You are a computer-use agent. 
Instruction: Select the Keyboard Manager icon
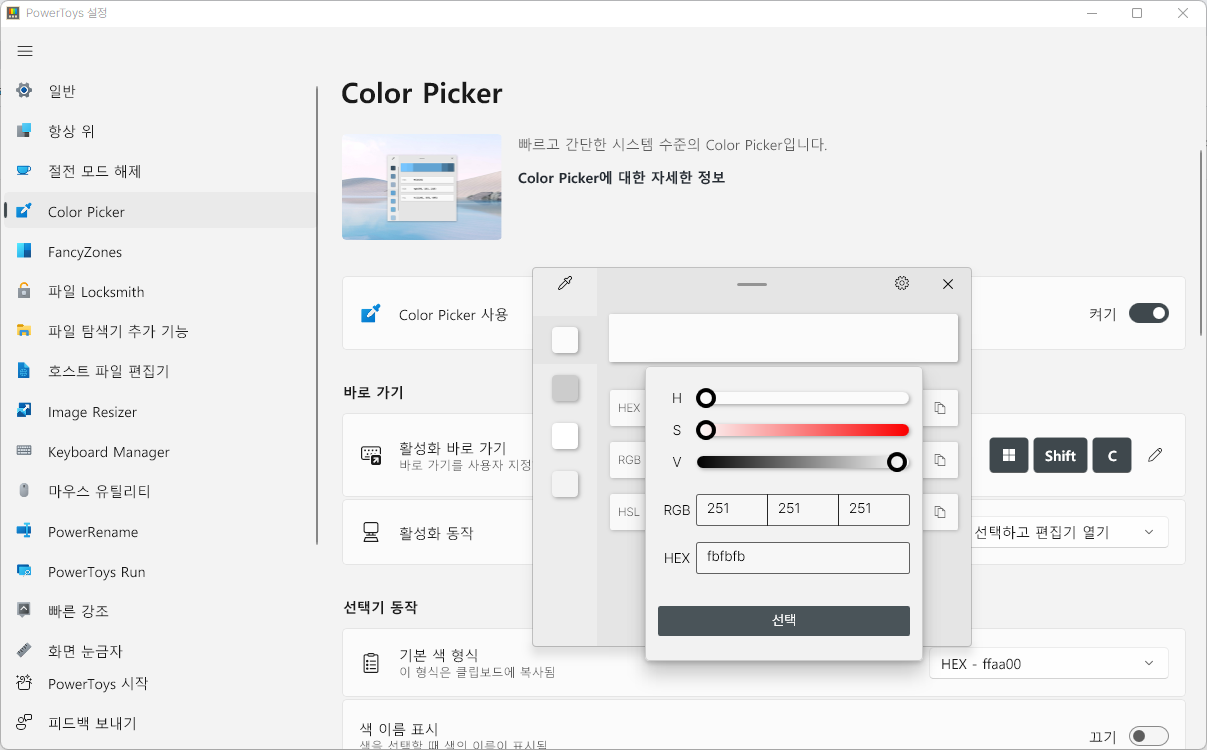click(x=25, y=451)
